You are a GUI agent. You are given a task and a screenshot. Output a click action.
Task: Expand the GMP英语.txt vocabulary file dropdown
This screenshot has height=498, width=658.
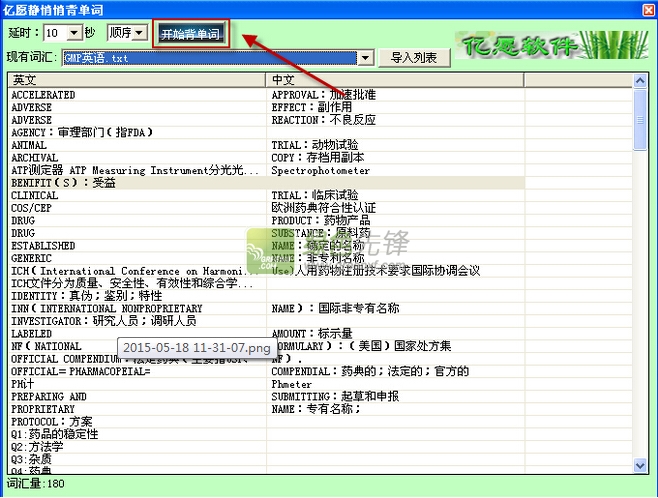tap(366, 58)
